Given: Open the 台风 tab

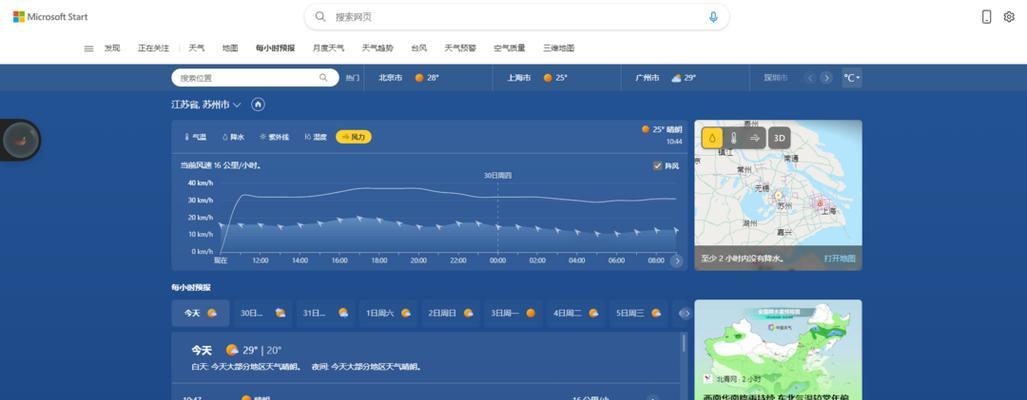Looking at the screenshot, I should (419, 48).
